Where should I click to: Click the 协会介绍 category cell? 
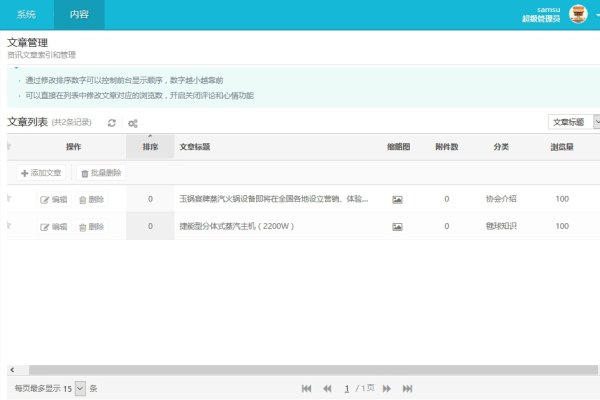pos(501,199)
